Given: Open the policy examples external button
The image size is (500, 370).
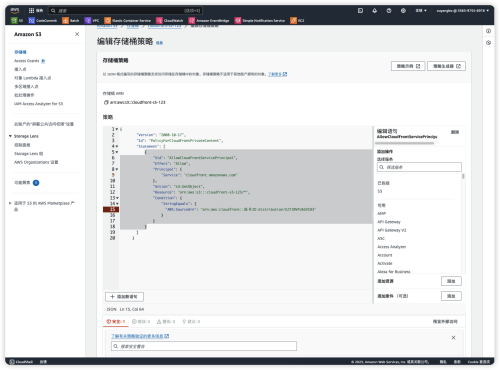Looking at the screenshot, I should coord(408,66).
